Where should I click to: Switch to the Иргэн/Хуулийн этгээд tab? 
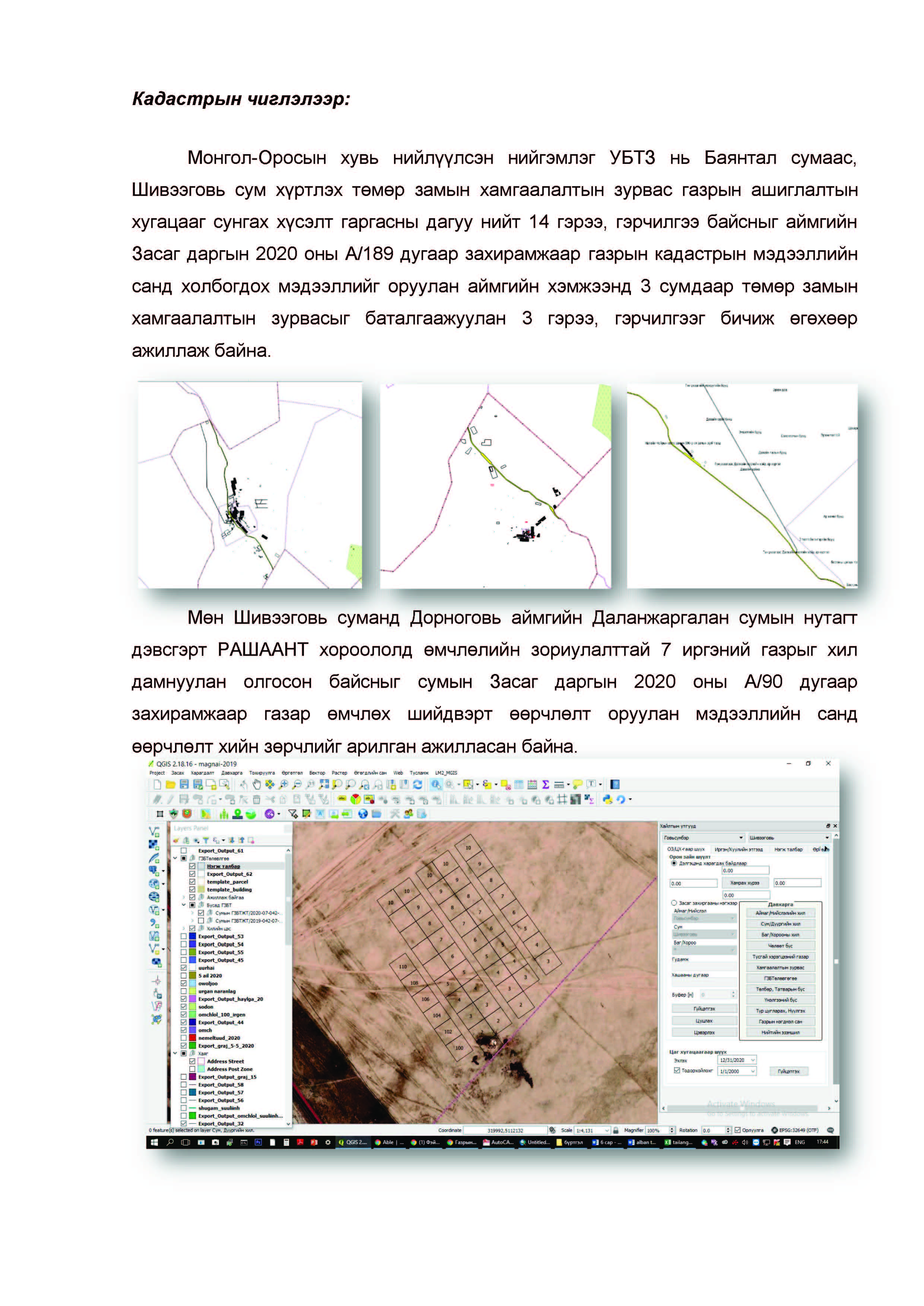pos(739,850)
